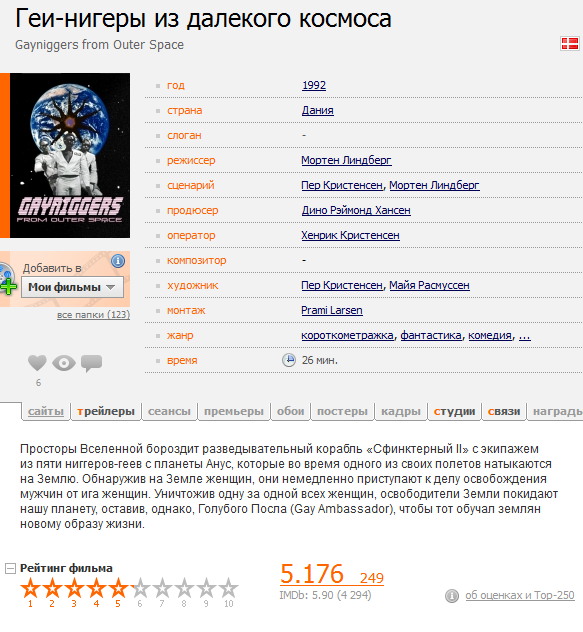Switch to the трейлеры tab
The width and height of the screenshot is (583, 632).
coord(106,411)
